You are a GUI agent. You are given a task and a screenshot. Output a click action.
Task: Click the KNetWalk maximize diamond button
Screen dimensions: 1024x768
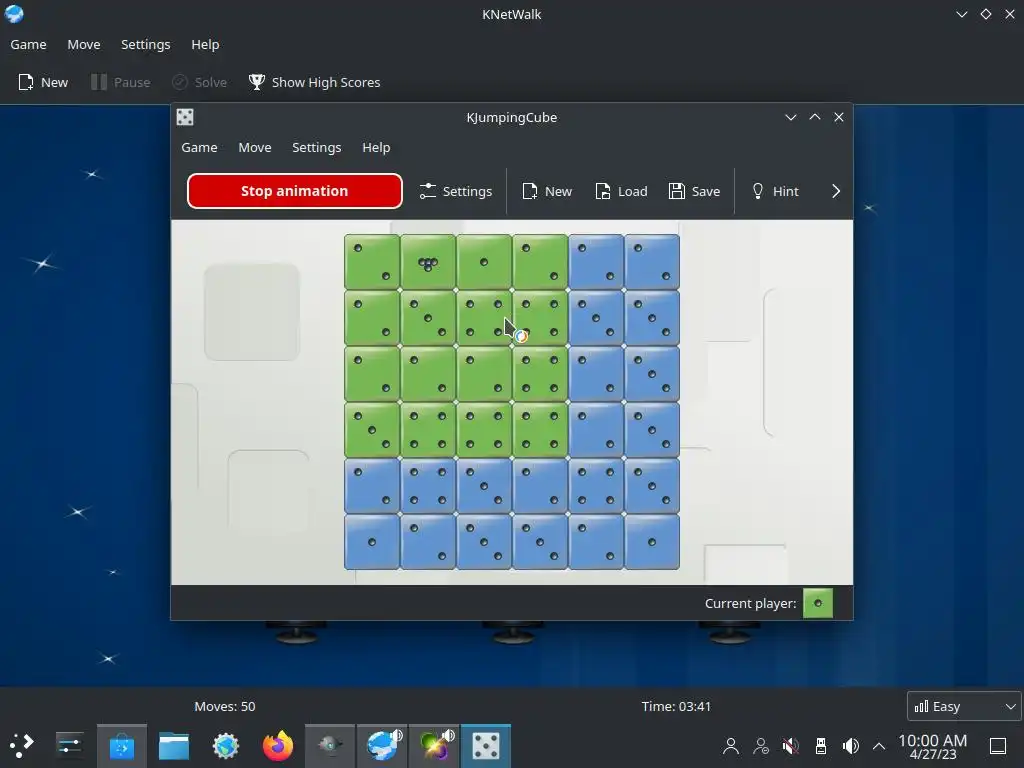click(x=986, y=14)
